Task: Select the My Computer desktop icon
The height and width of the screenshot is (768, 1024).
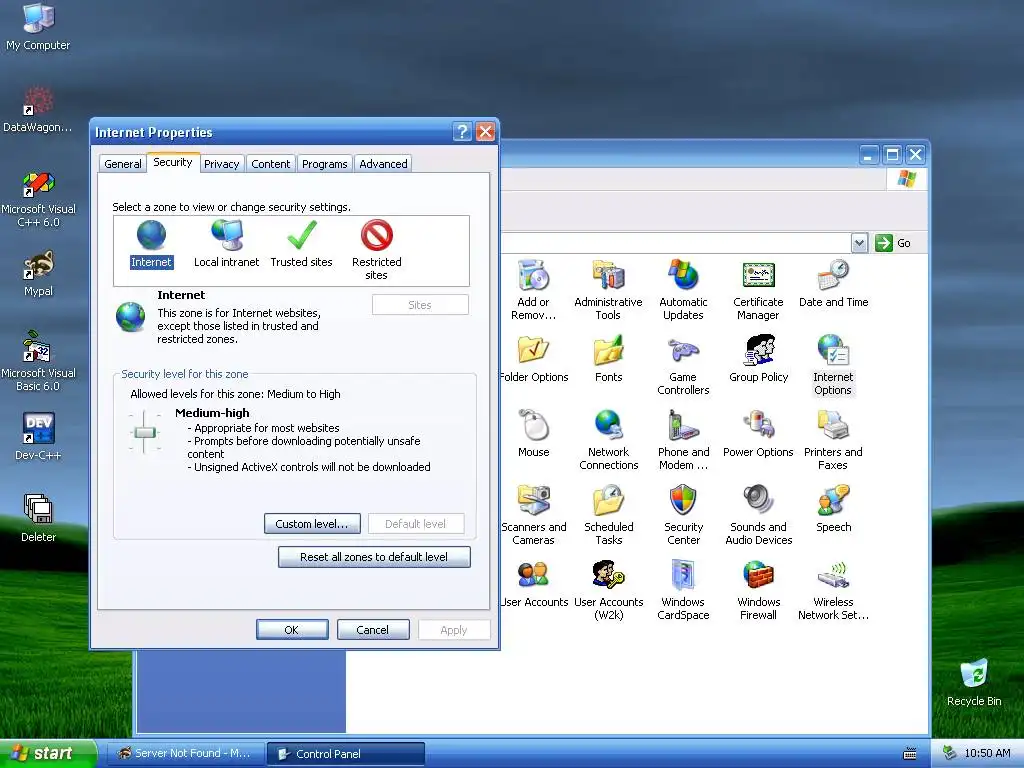Action: pyautogui.click(x=39, y=27)
